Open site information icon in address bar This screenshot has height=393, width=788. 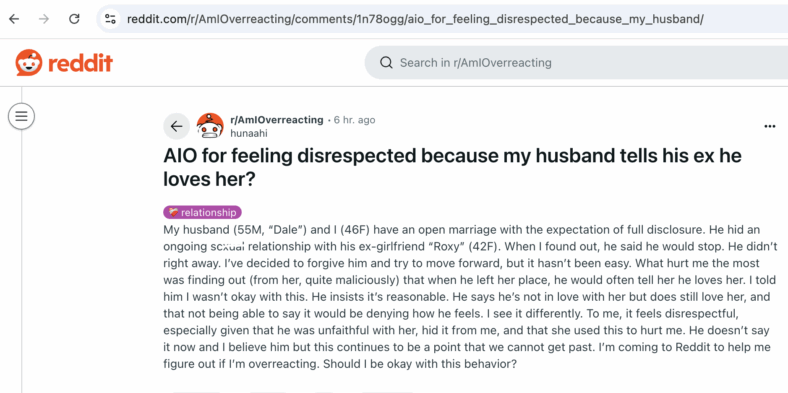(x=110, y=19)
